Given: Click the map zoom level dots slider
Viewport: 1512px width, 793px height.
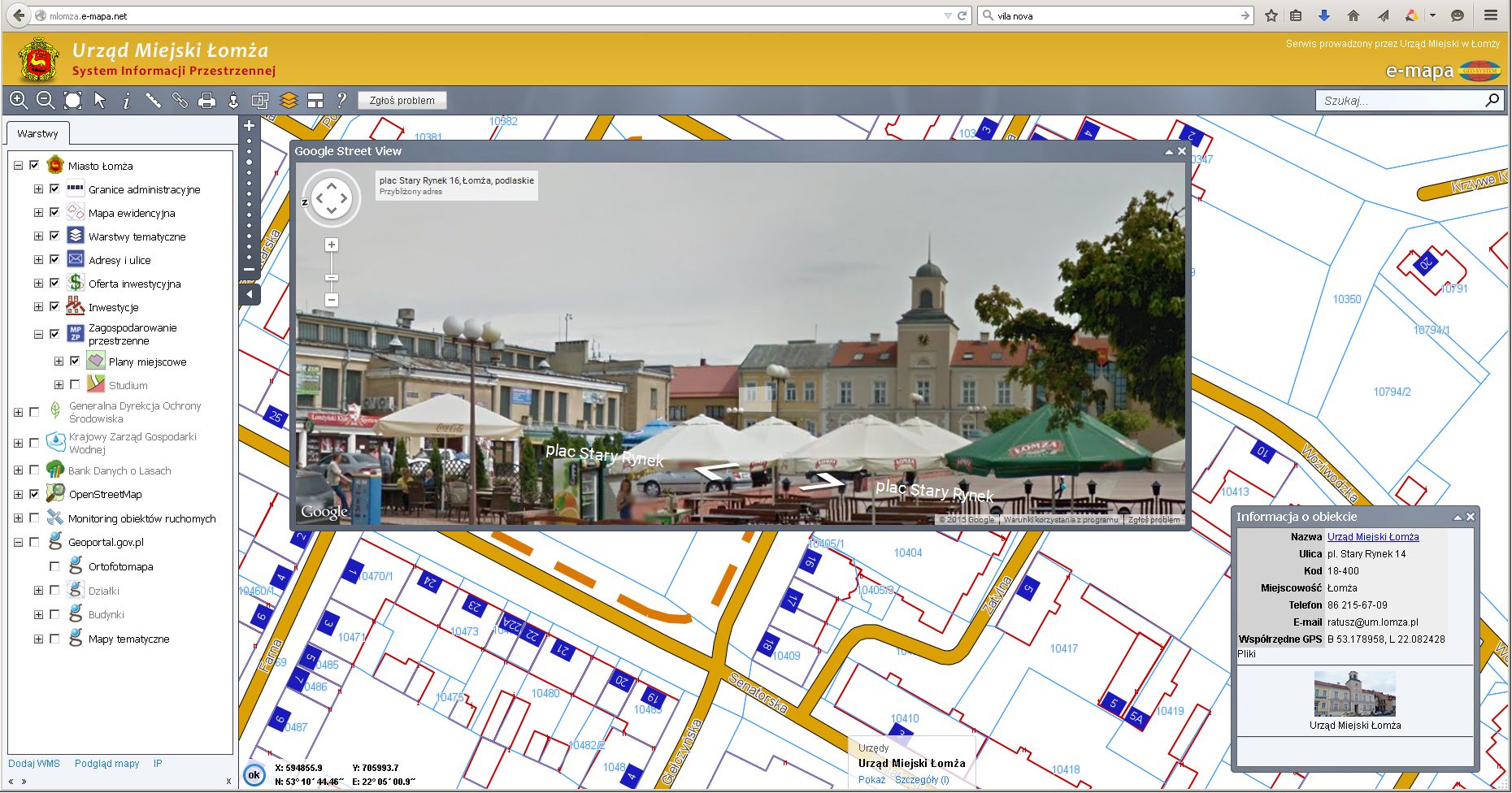Looking at the screenshot, I should pos(250,199).
